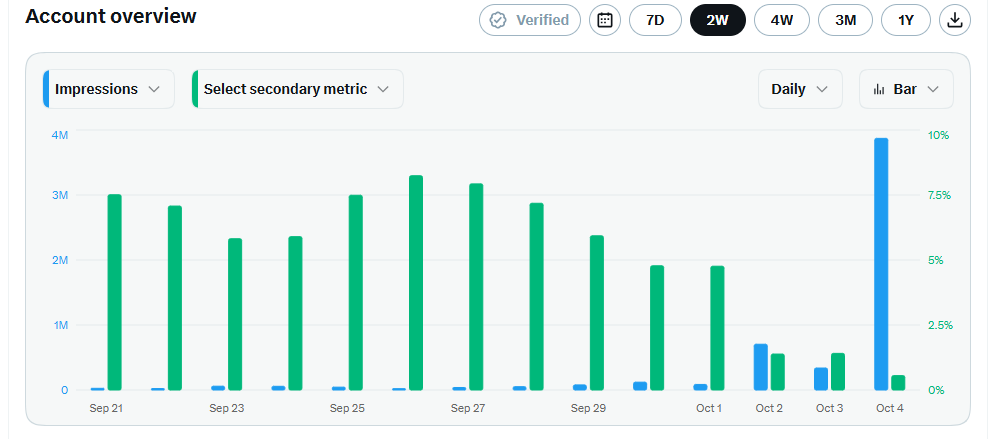Open the Impressions primary metric dropdown

[109, 89]
